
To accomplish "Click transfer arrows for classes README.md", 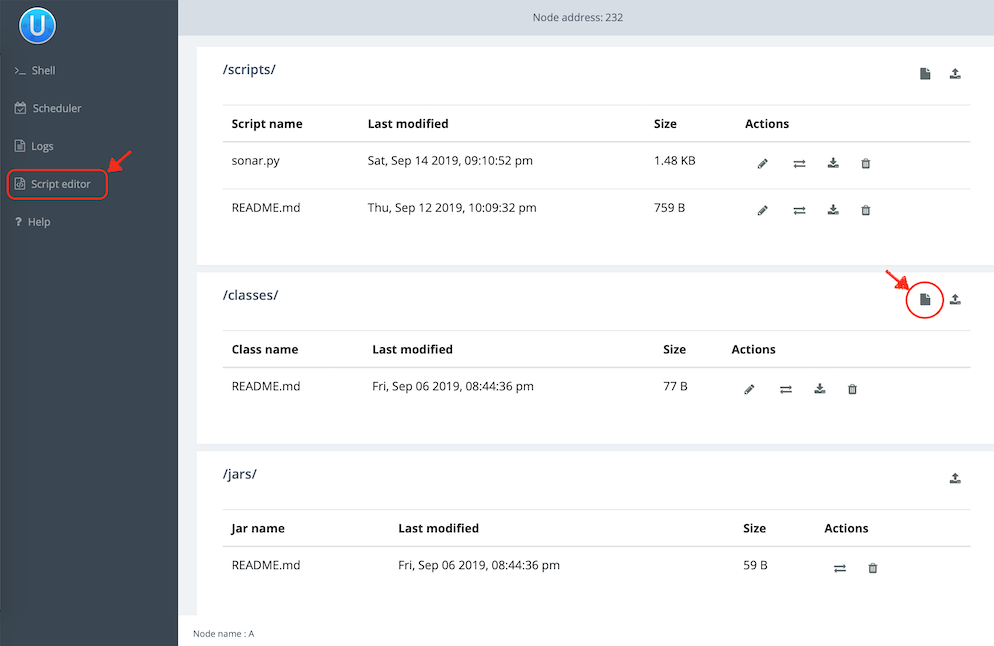I will [x=786, y=389].
